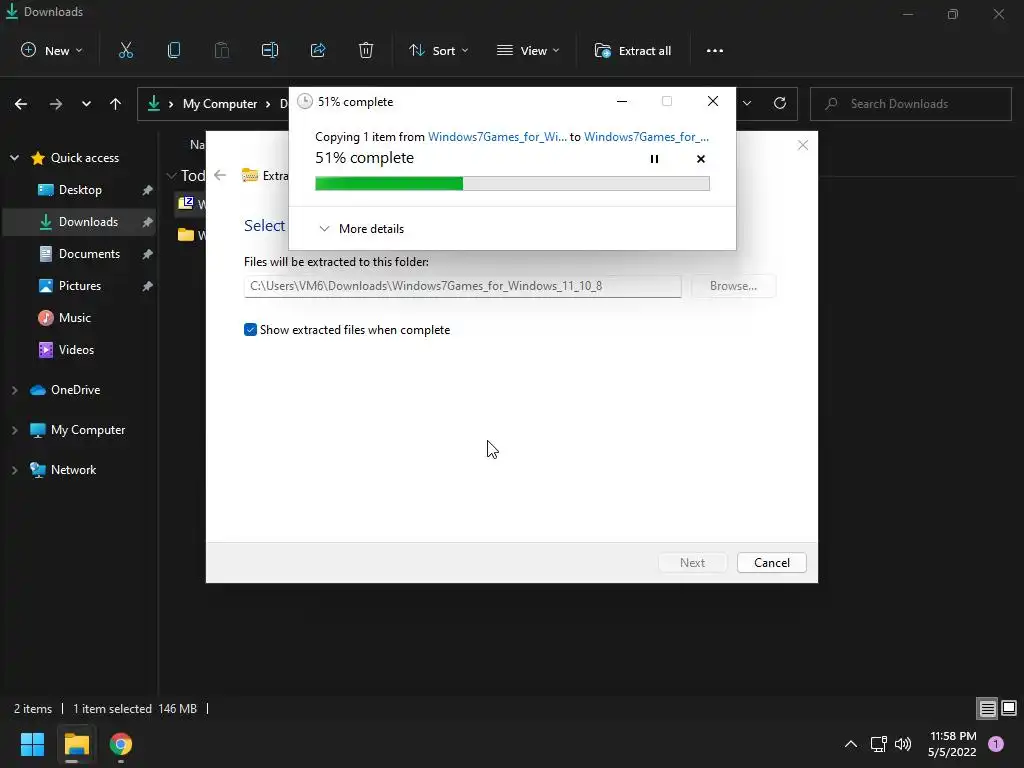
Task: Unpin Desktop using its pin icon
Action: 148,189
